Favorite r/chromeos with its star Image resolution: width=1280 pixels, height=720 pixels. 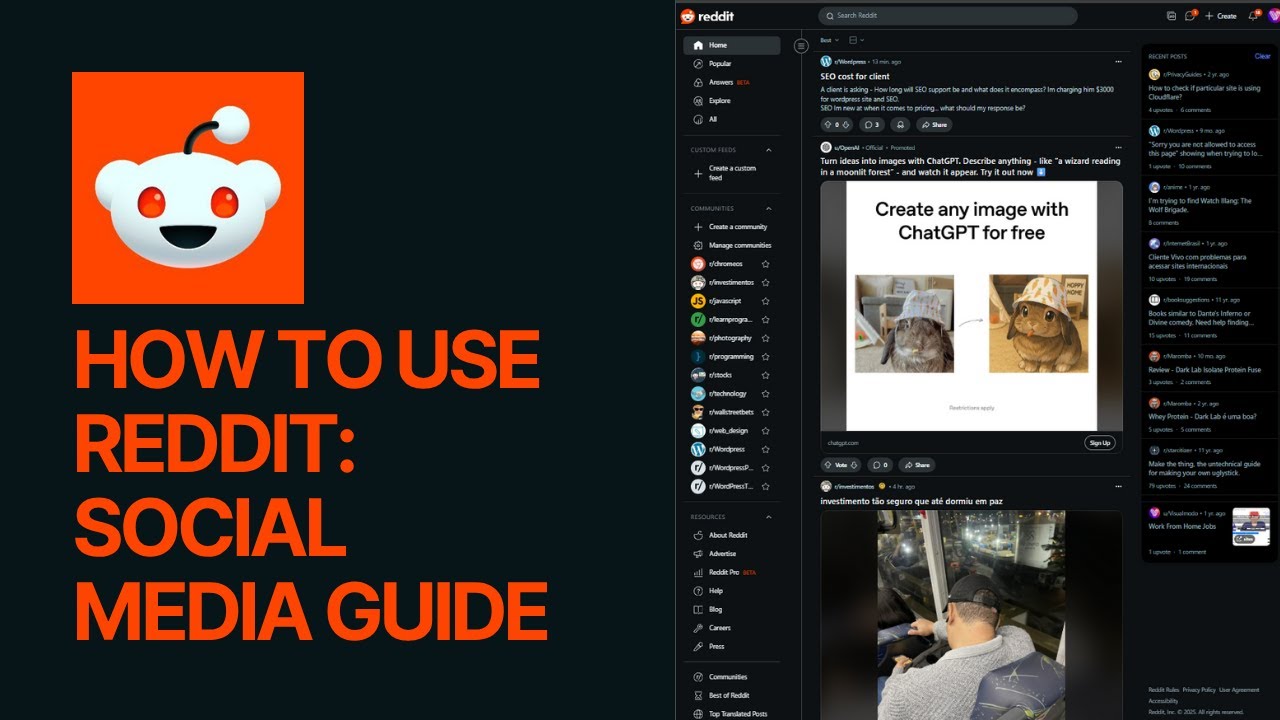[x=766, y=264]
